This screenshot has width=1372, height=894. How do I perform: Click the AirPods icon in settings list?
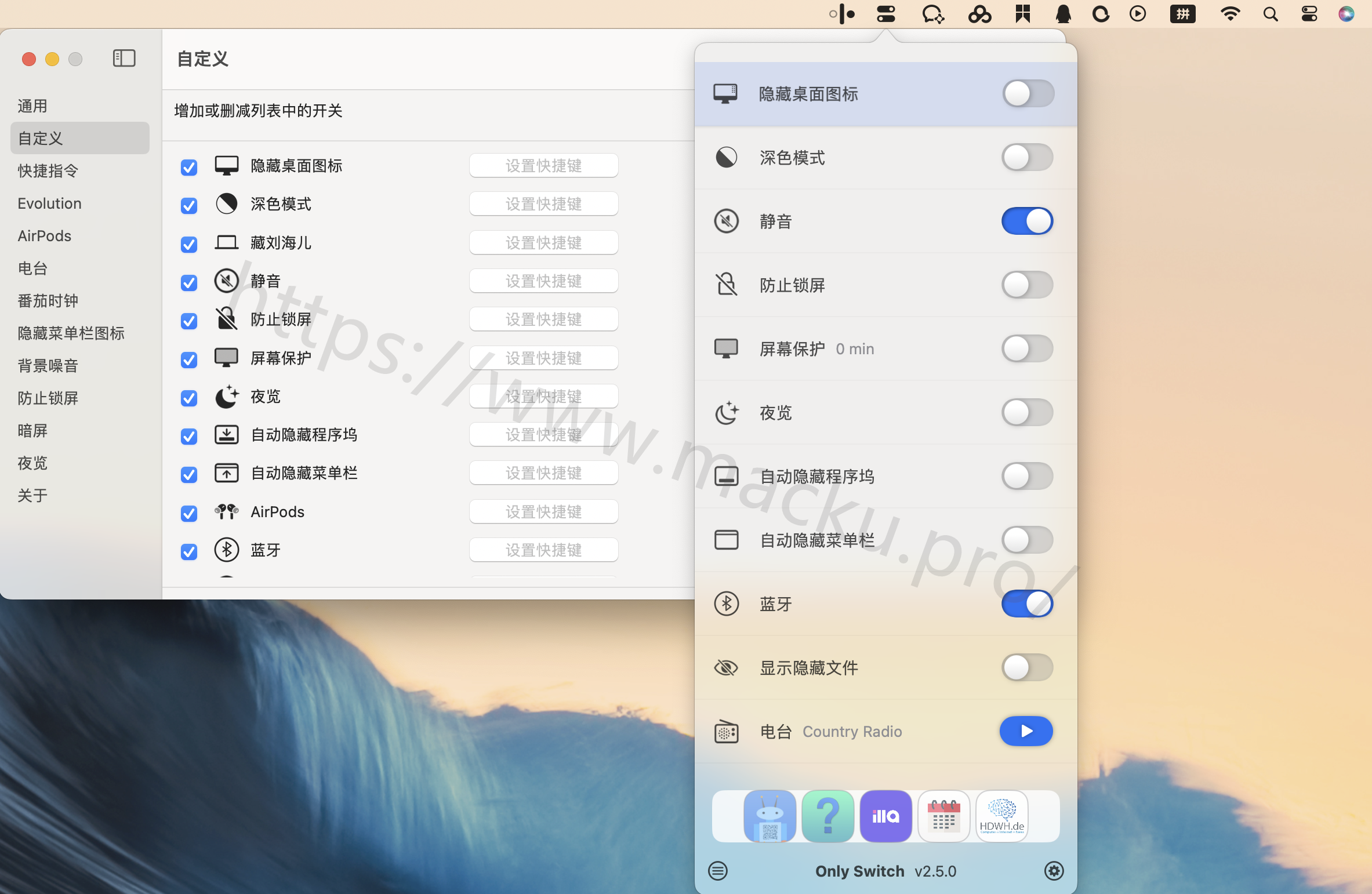[226, 511]
